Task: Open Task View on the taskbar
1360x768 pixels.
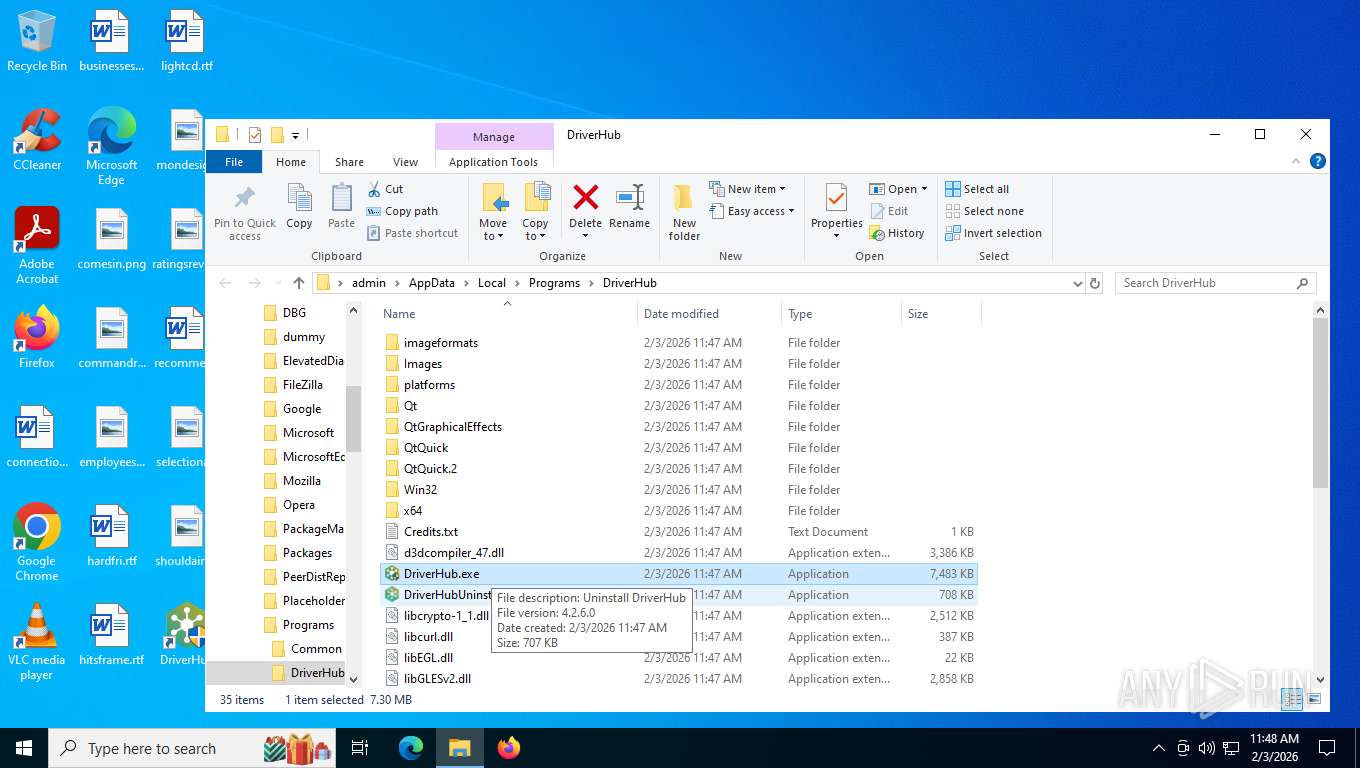Action: tap(360, 748)
